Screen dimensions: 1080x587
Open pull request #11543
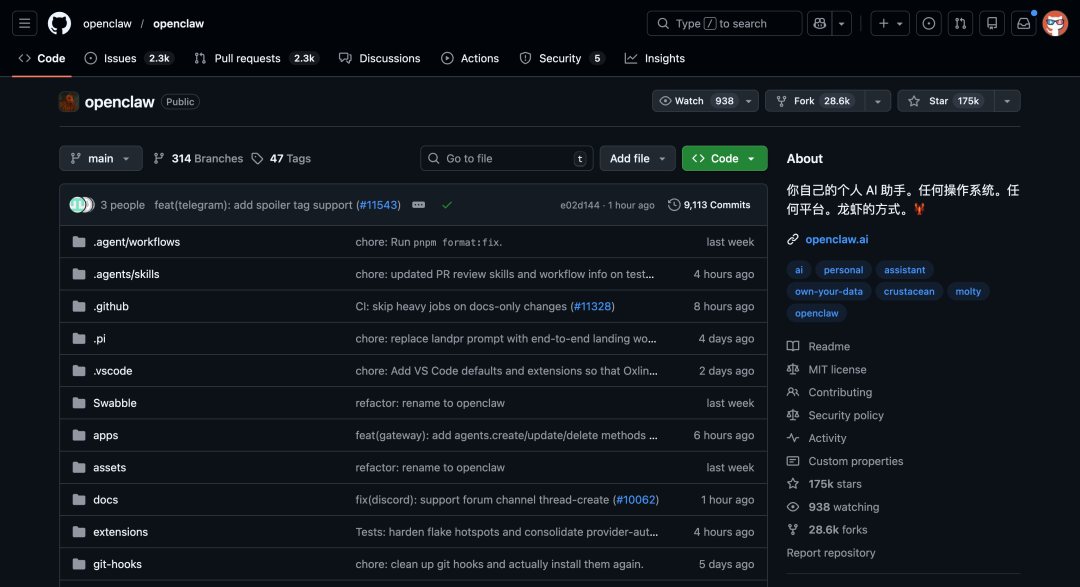pos(378,204)
